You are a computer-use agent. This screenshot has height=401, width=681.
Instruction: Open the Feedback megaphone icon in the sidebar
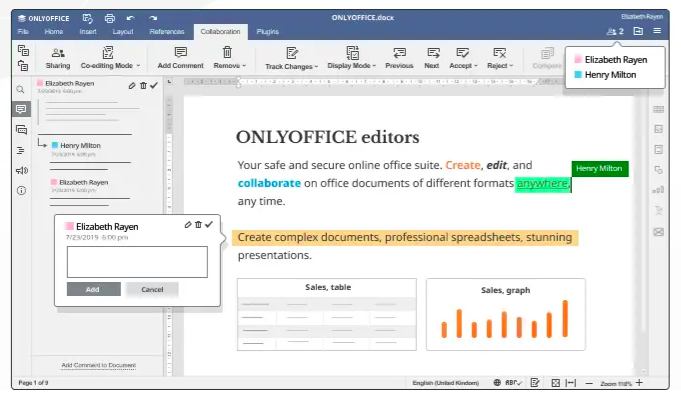[21, 170]
